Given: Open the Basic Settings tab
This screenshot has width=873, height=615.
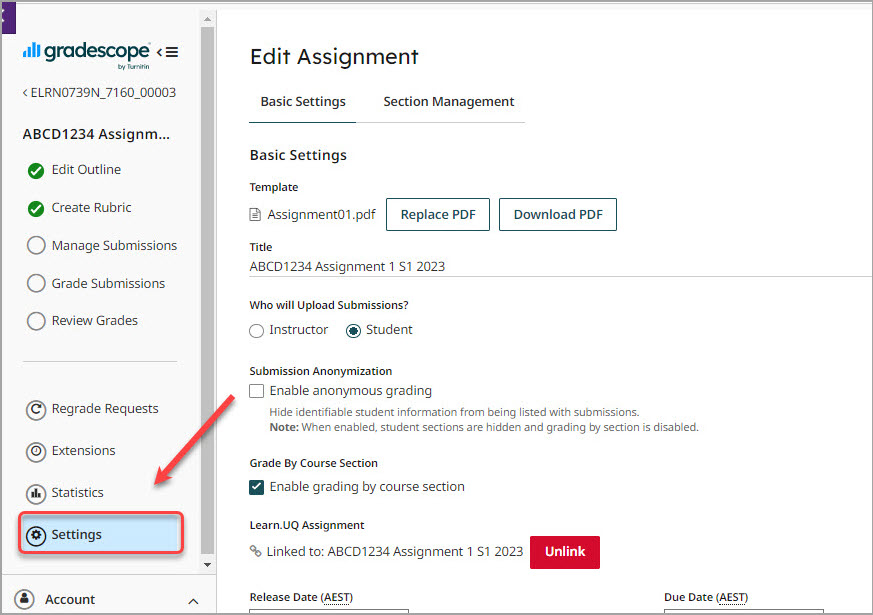Looking at the screenshot, I should [x=303, y=102].
